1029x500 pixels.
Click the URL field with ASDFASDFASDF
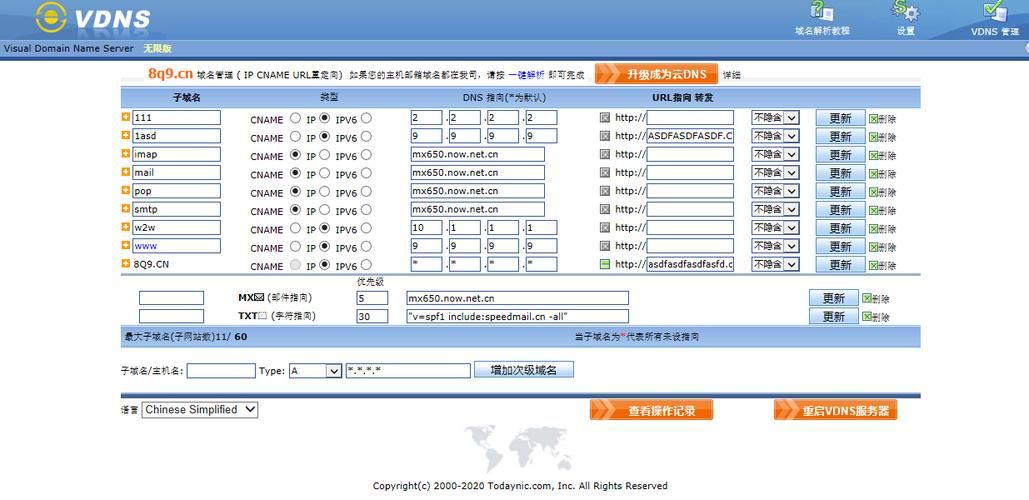[x=690, y=136]
